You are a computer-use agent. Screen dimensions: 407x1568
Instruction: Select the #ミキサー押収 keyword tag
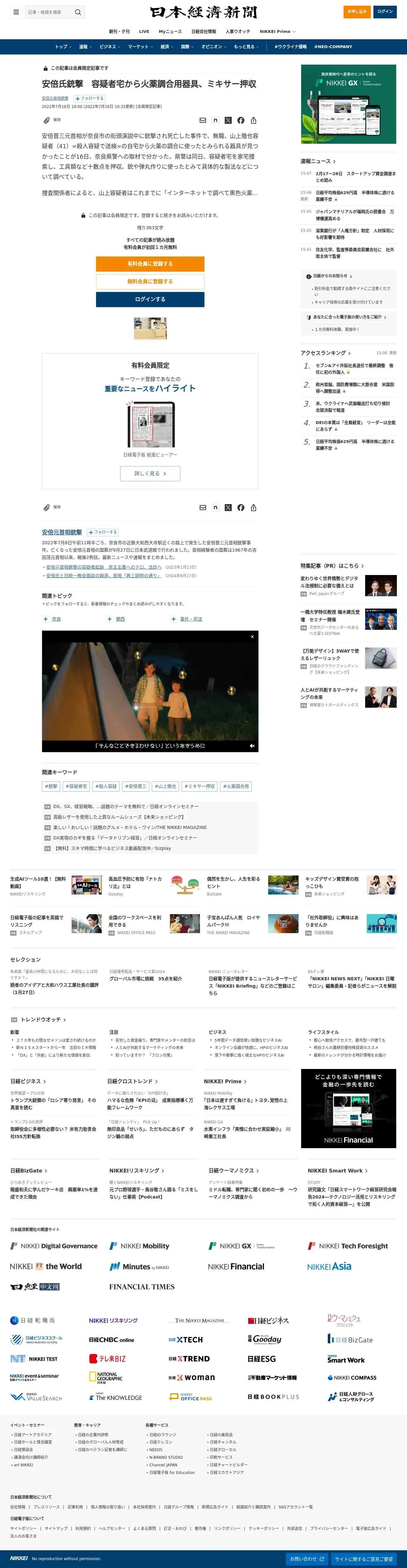[200, 787]
